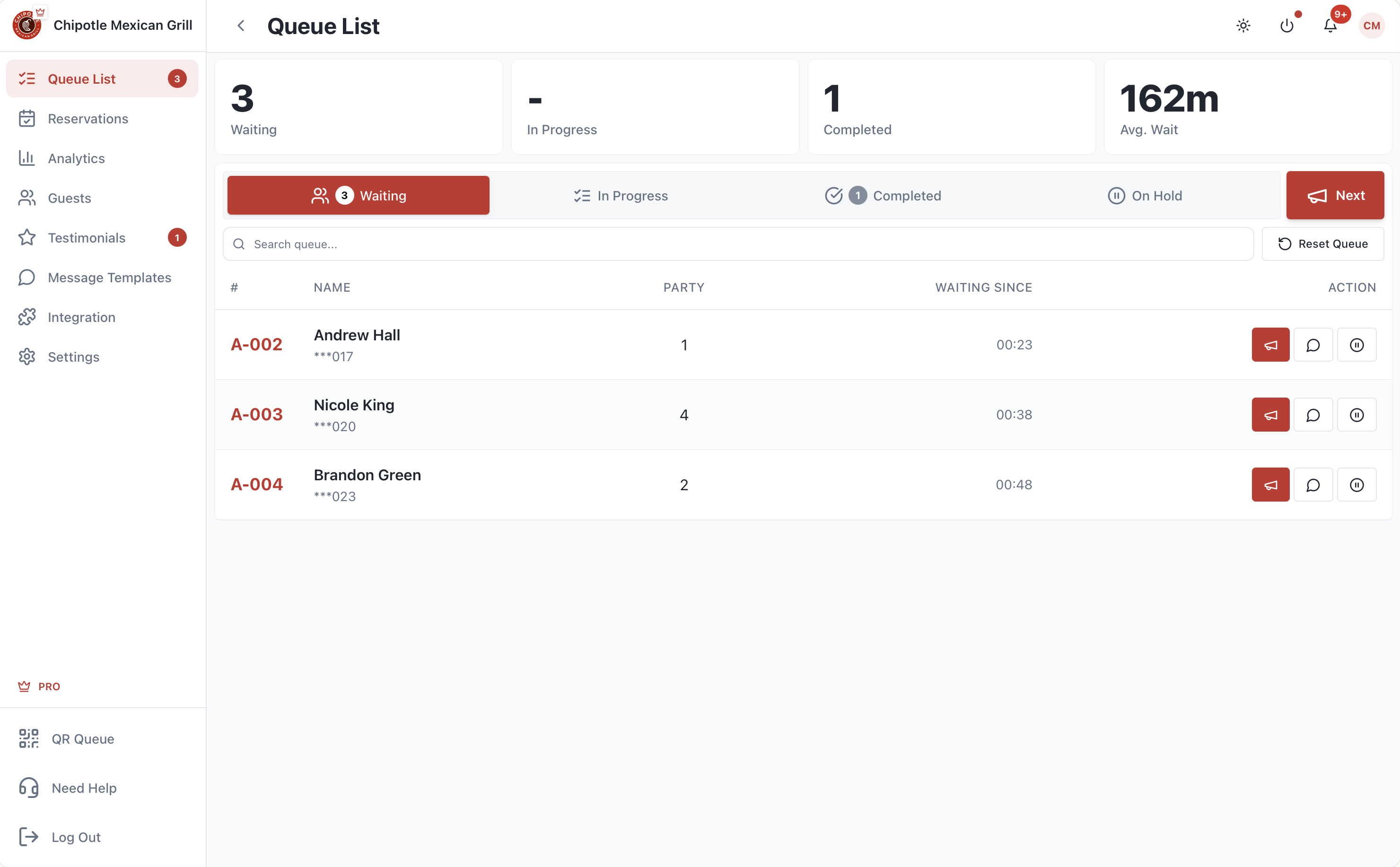Collapse the sidebar with the back chevron
1400x867 pixels.
tap(241, 26)
